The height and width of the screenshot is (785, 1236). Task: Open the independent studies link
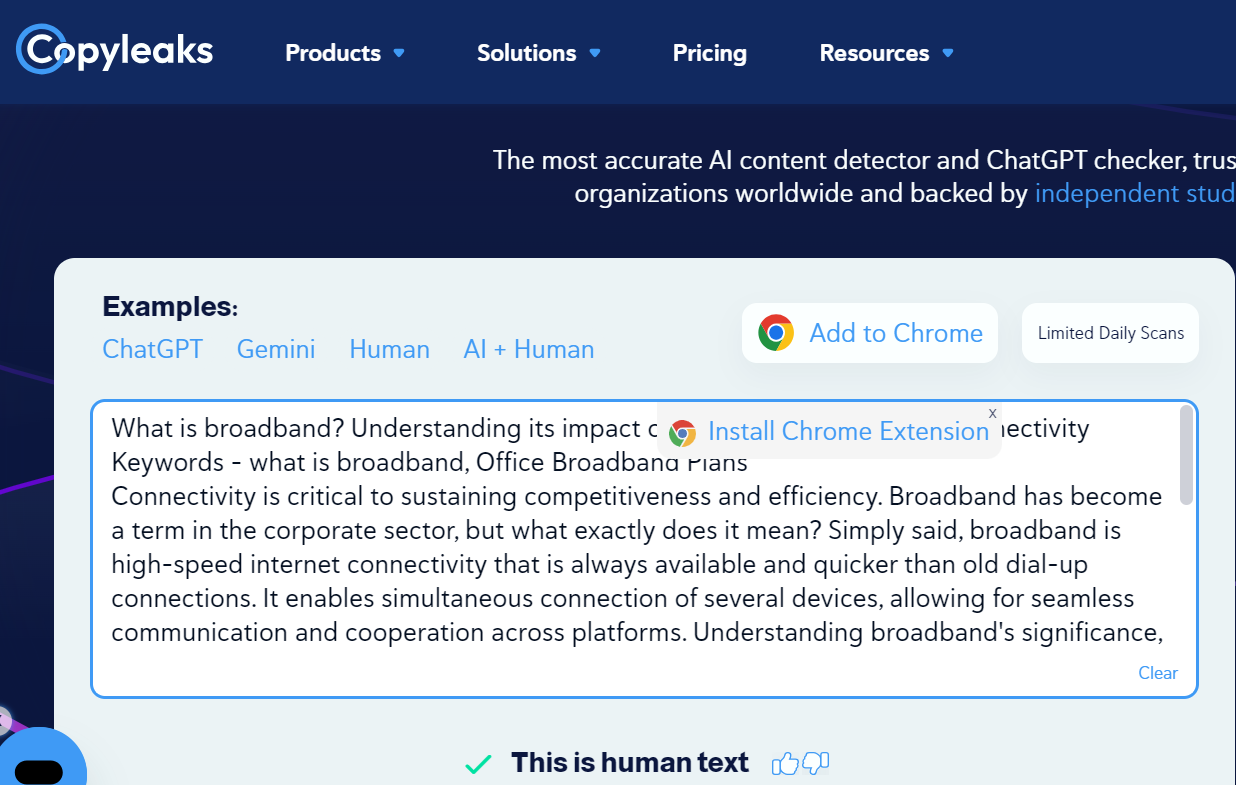[x=1135, y=193]
